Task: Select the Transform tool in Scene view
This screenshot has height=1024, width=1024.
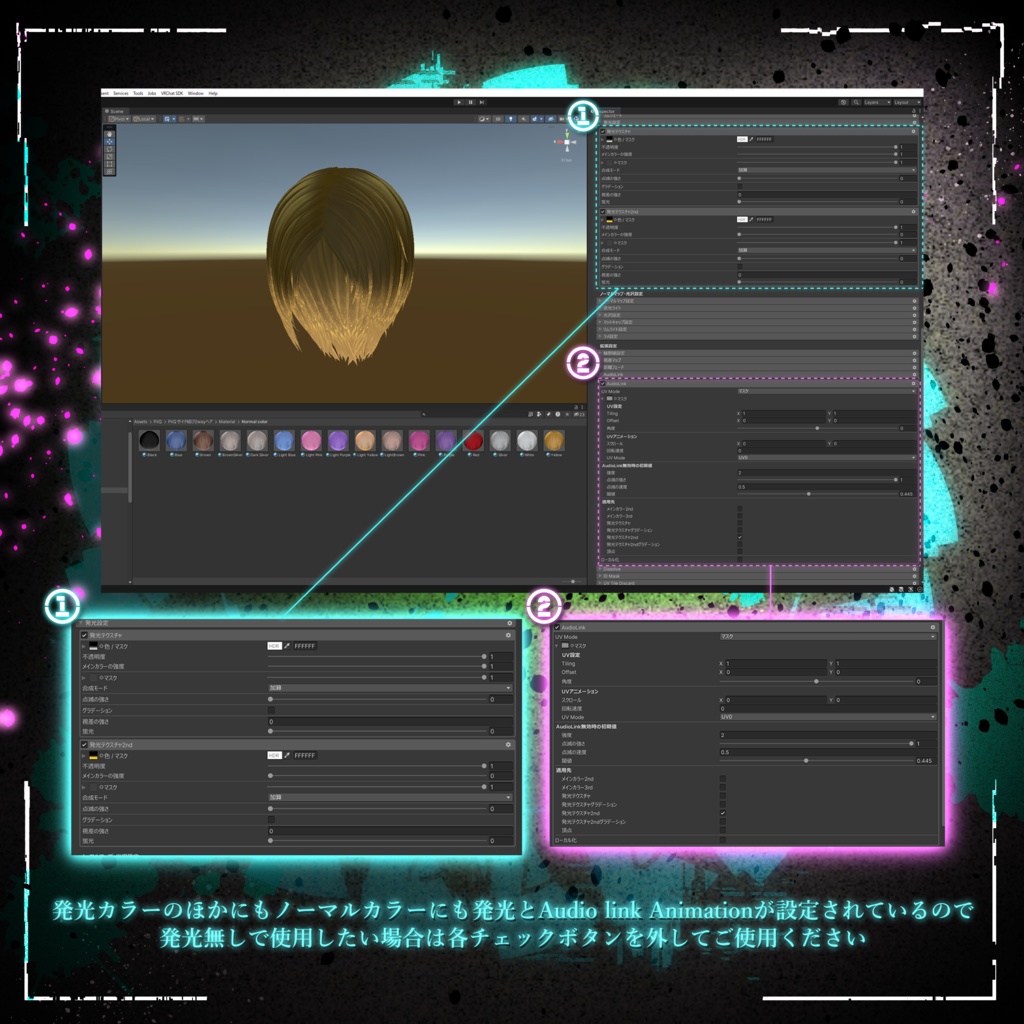Action: pyautogui.click(x=110, y=171)
